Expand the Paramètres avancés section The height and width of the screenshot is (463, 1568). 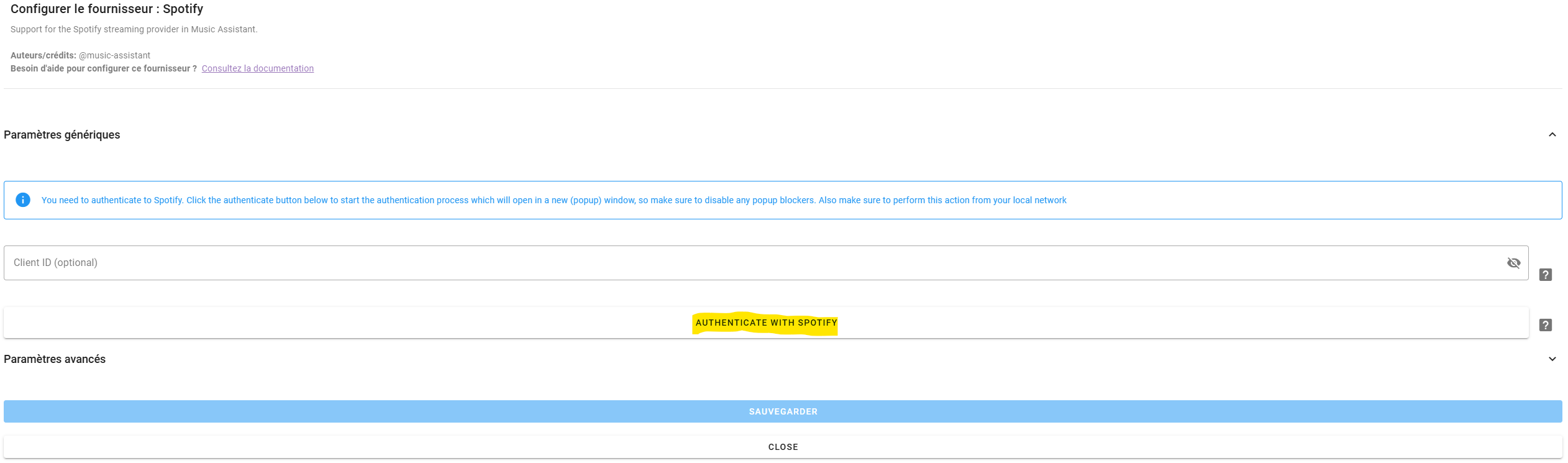pos(1552,359)
